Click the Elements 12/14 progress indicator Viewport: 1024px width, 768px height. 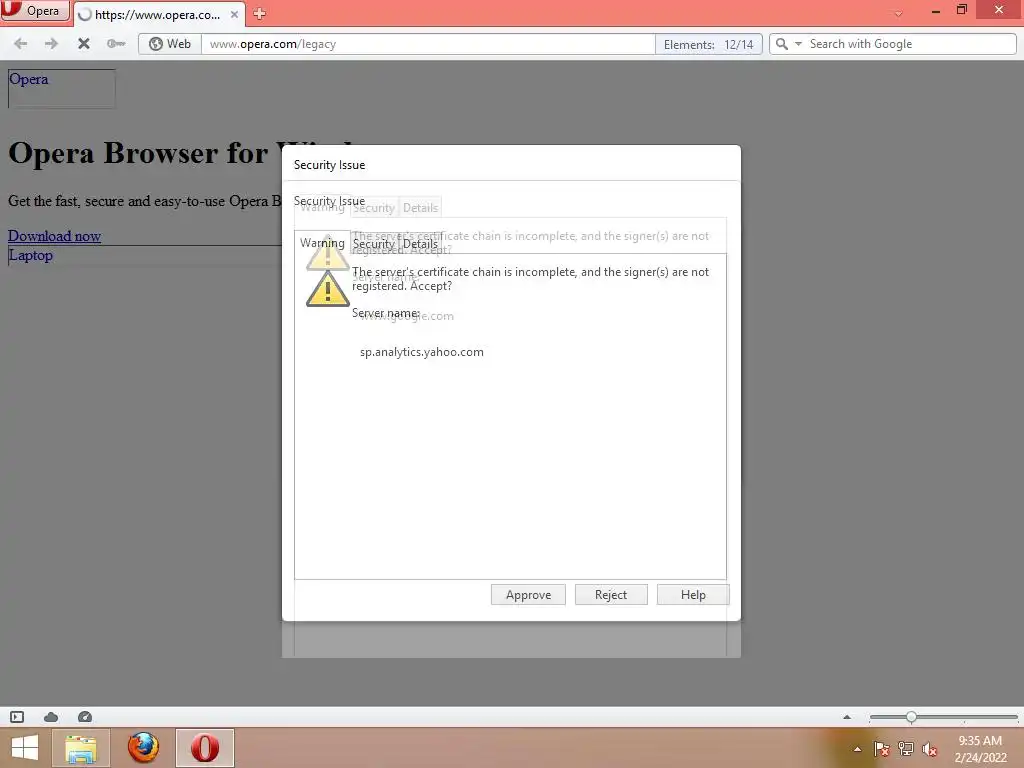pos(709,44)
